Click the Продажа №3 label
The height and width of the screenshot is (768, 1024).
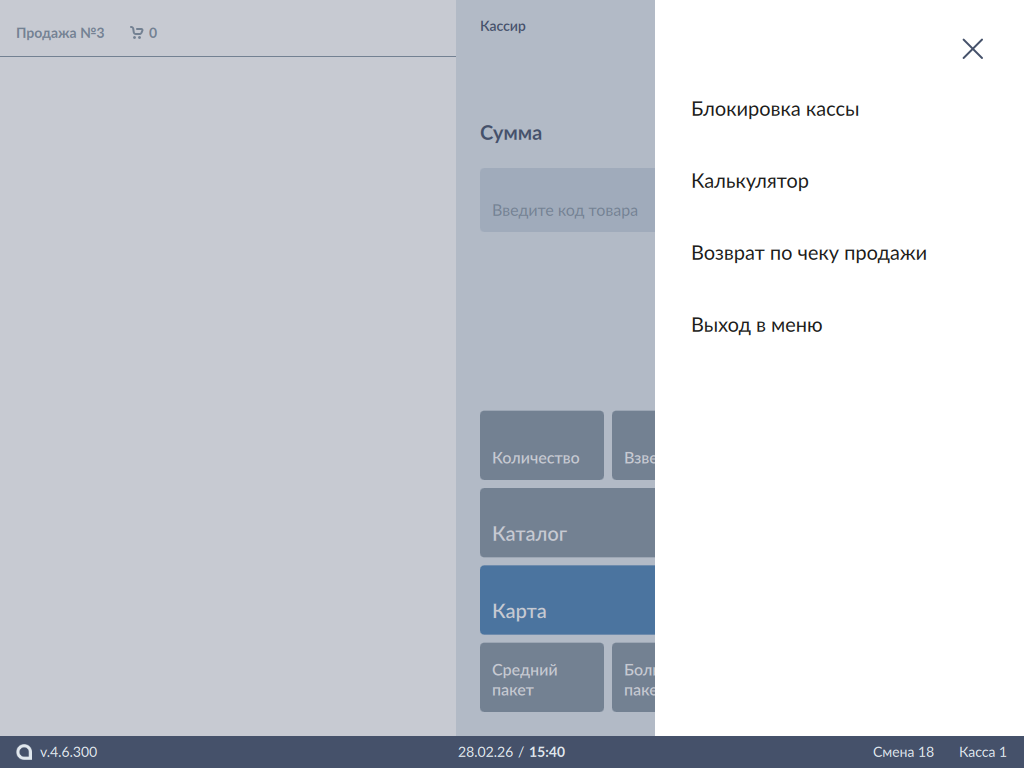[x=60, y=33]
